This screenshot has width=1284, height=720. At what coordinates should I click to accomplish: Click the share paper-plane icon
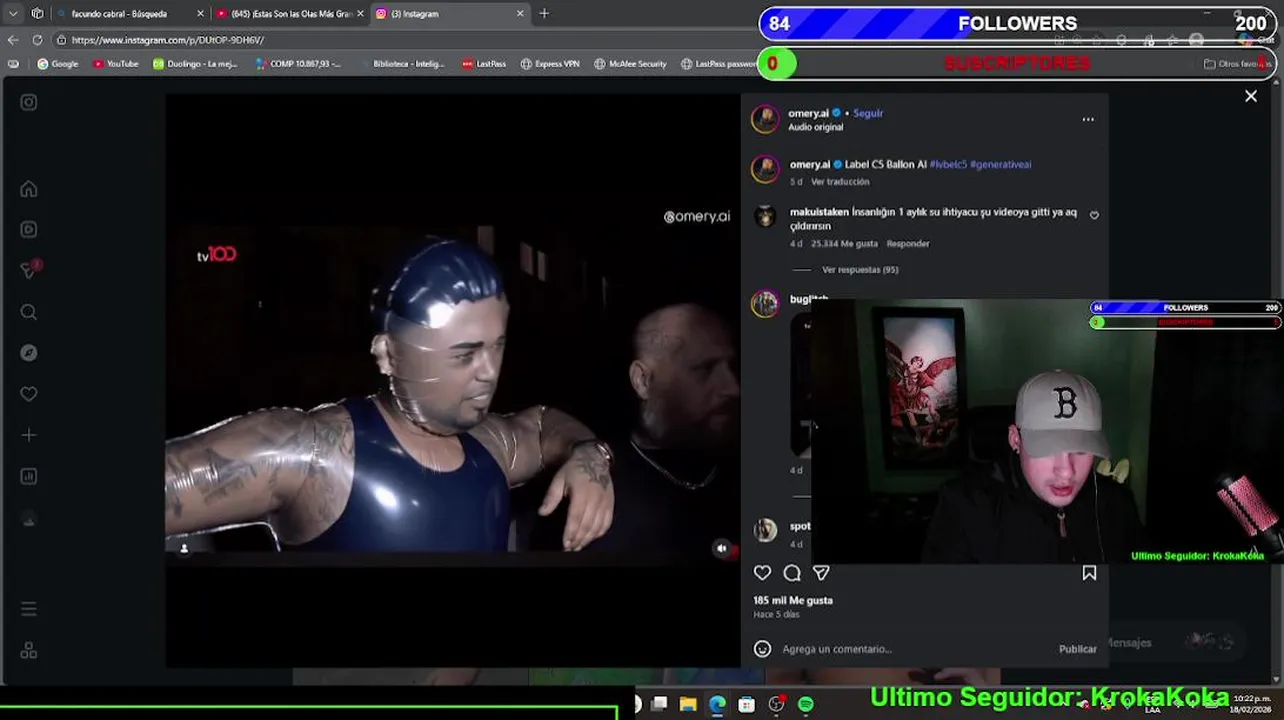point(821,573)
